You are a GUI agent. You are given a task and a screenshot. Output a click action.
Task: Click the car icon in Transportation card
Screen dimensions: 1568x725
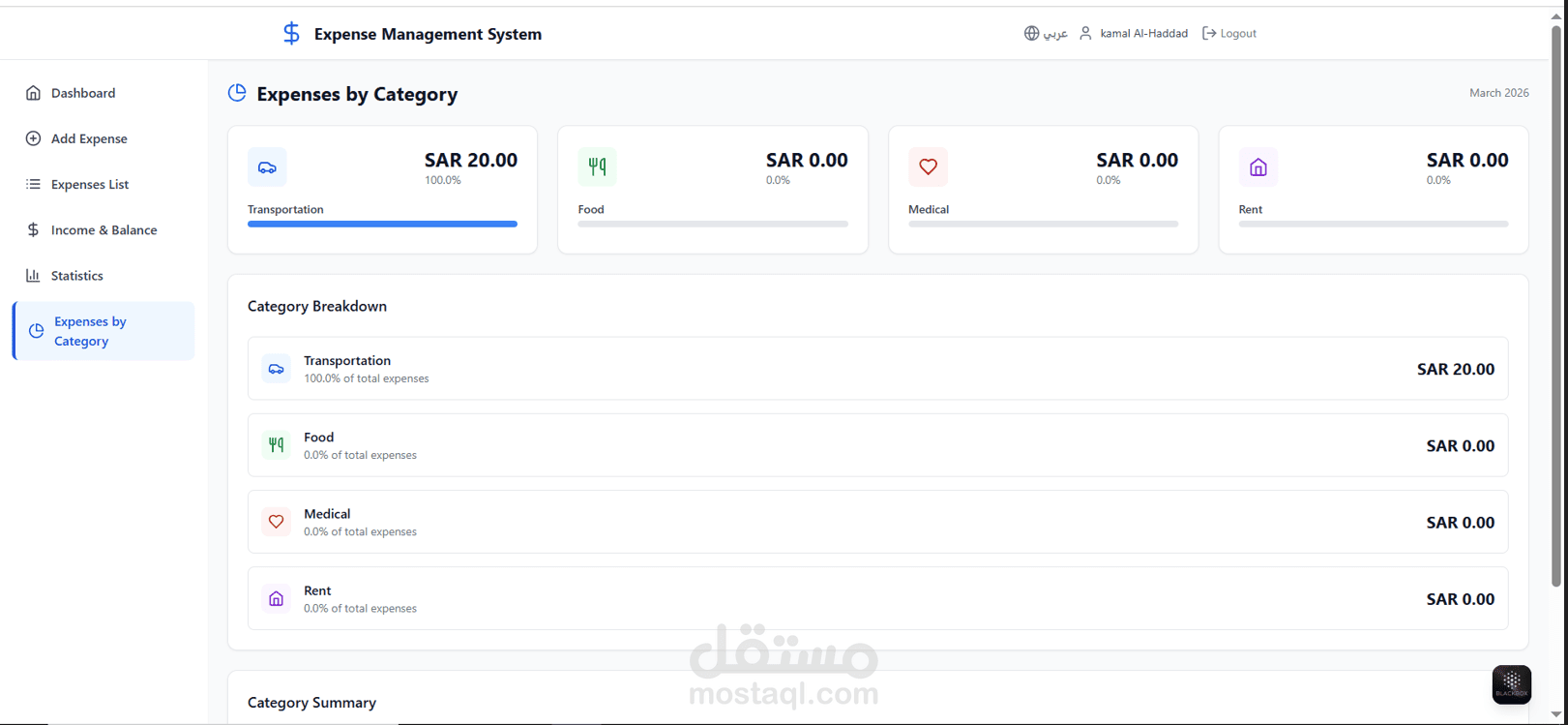pyautogui.click(x=267, y=166)
